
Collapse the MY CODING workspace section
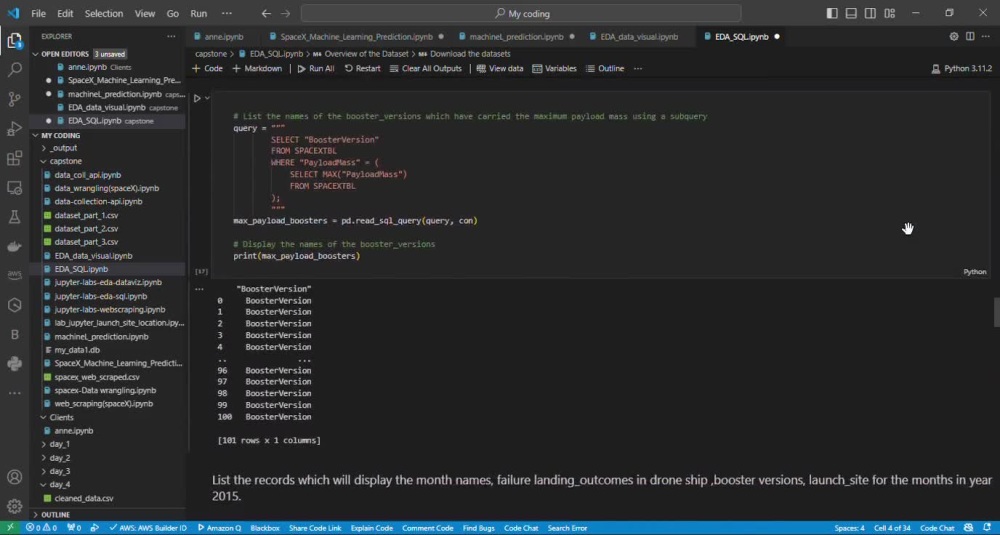coord(36,135)
